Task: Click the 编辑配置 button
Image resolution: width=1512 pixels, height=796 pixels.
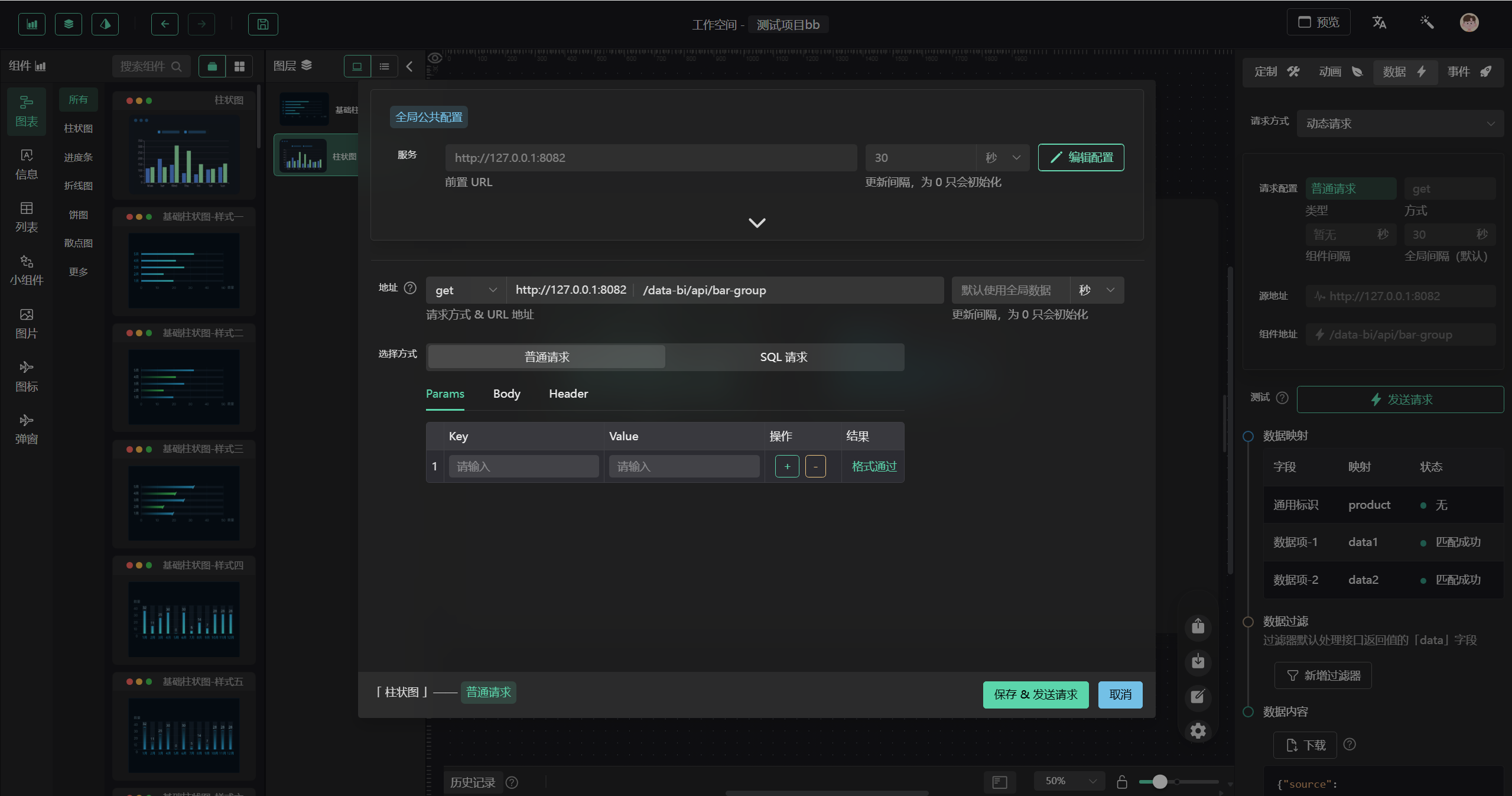Action: (1081, 158)
